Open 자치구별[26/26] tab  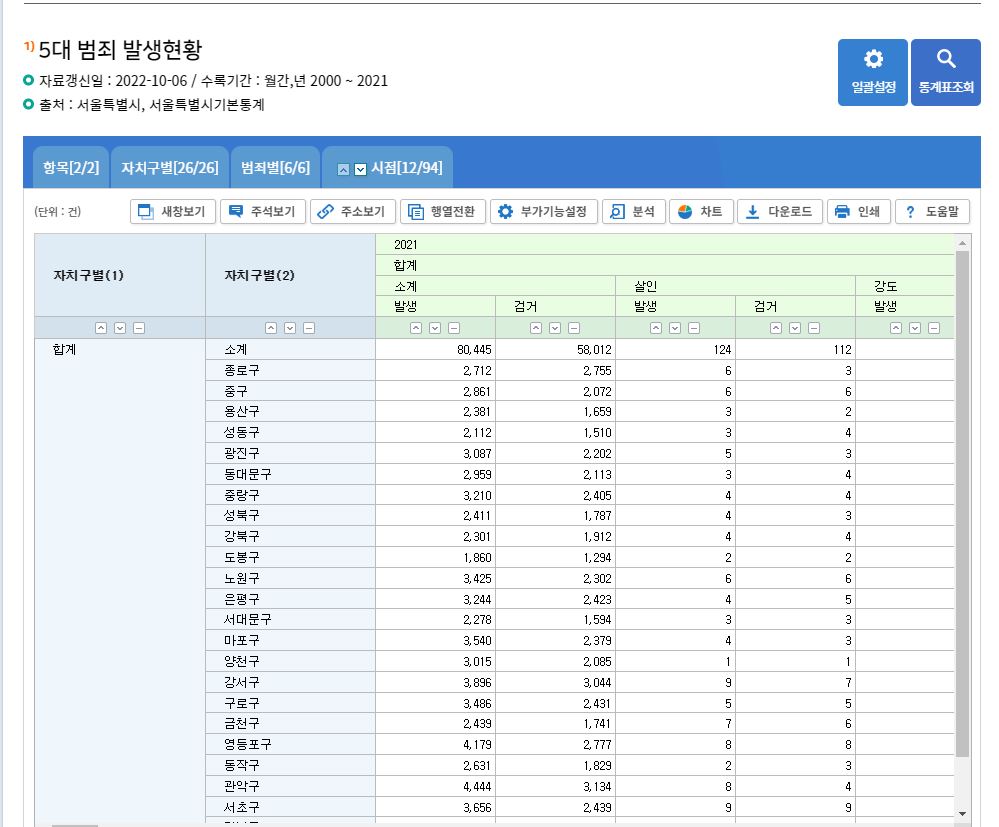point(169,168)
